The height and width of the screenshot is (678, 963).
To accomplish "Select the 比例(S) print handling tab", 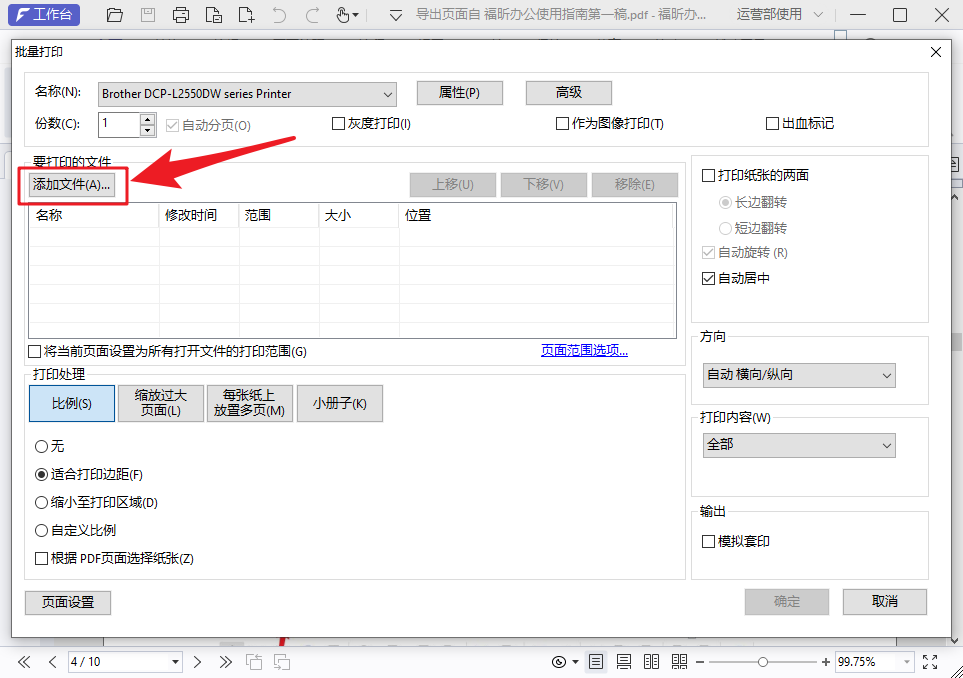I will tap(72, 403).
